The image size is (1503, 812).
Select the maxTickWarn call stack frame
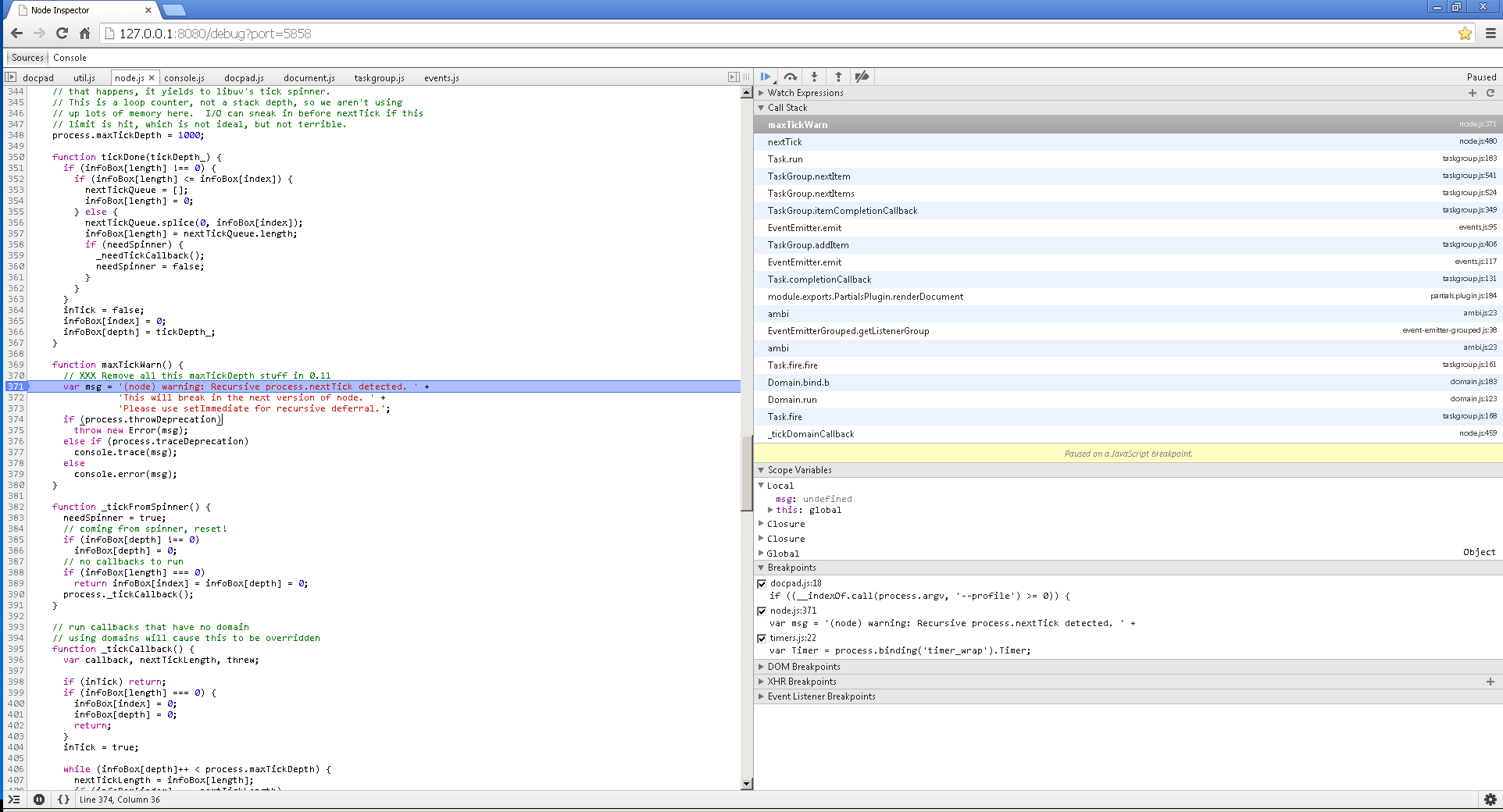pos(1128,125)
